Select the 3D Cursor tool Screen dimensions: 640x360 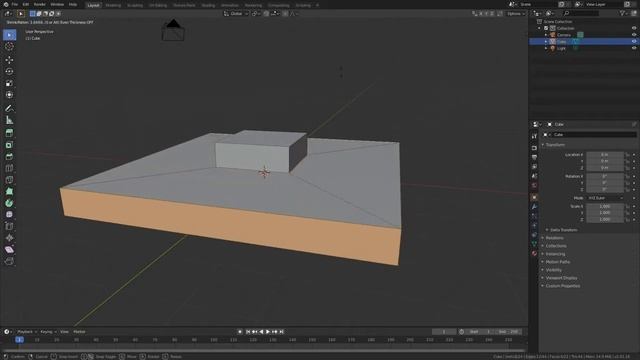[9, 47]
